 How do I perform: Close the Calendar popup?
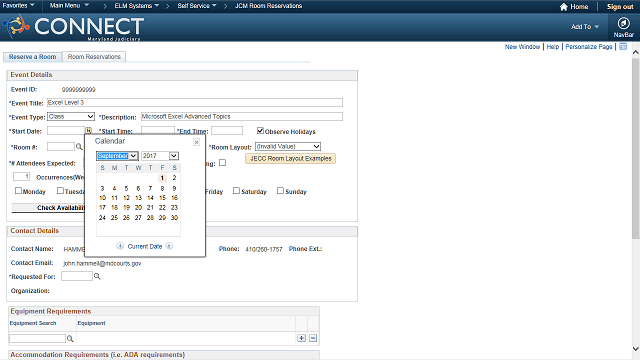coord(196,142)
